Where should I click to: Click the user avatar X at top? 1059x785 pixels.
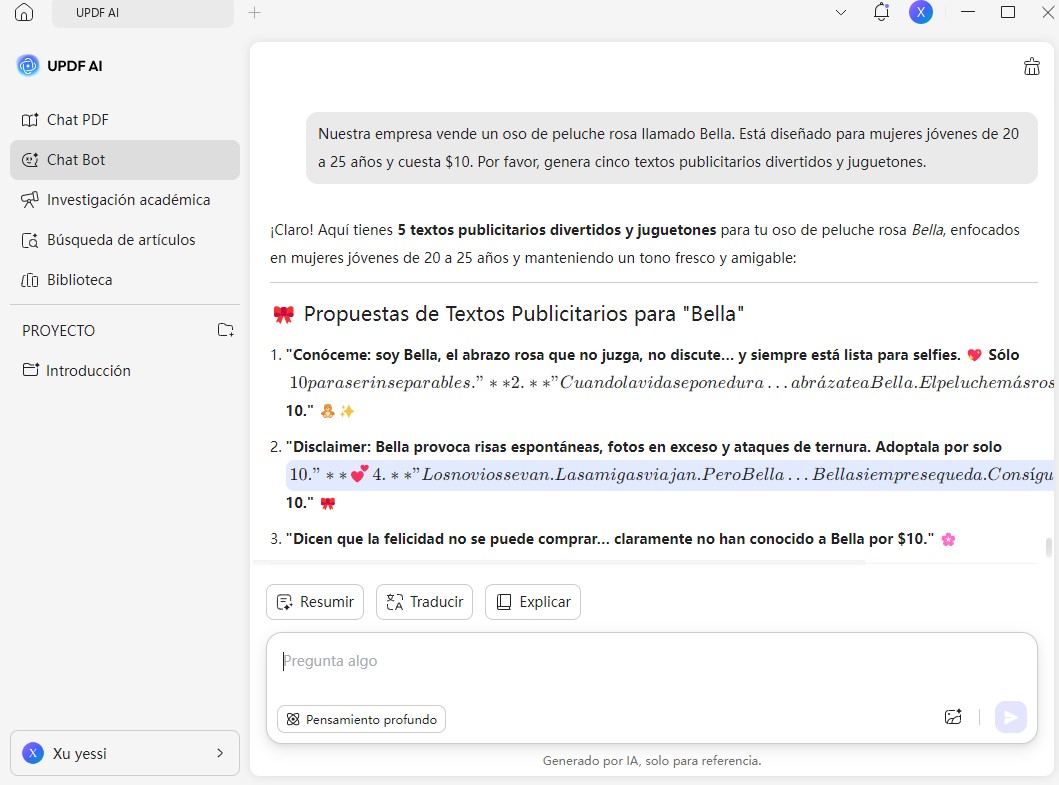(920, 12)
